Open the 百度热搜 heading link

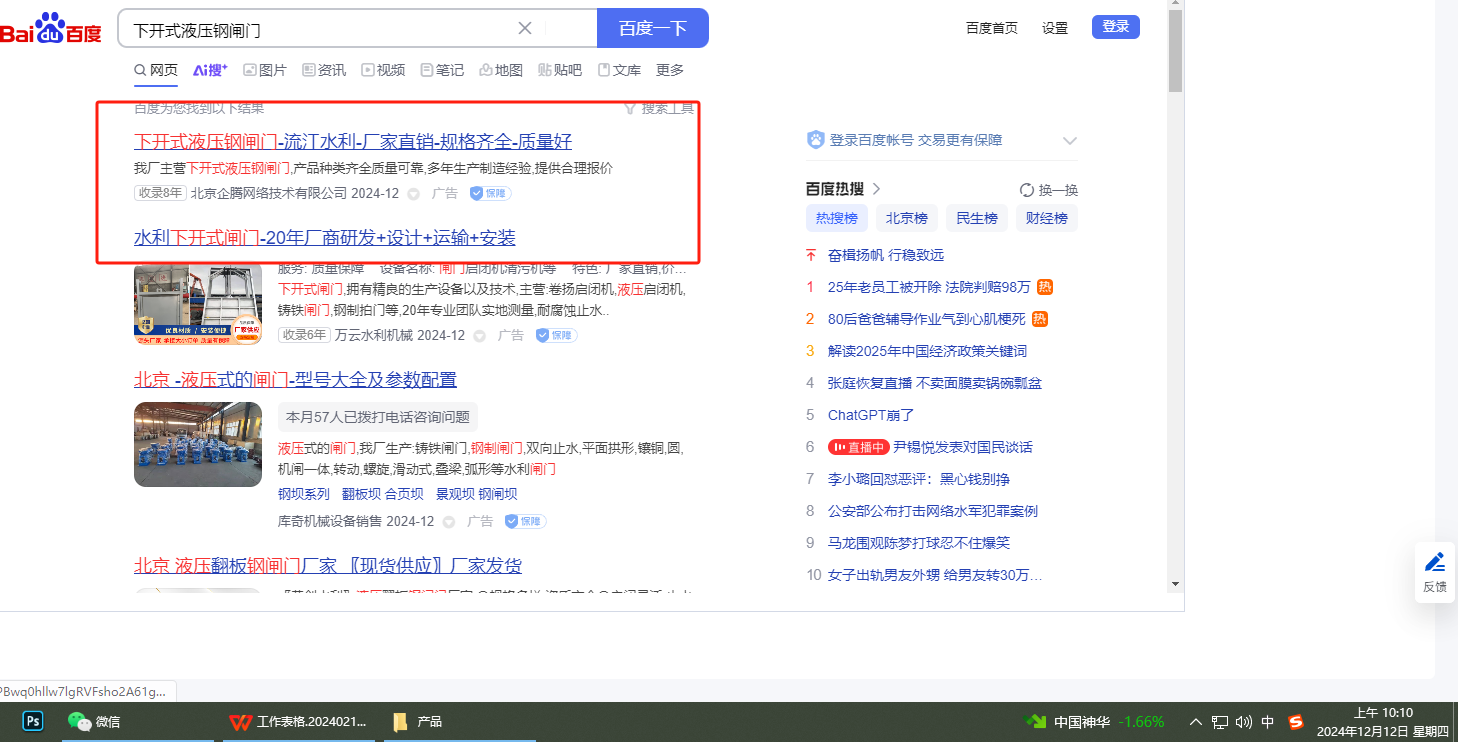click(843, 189)
